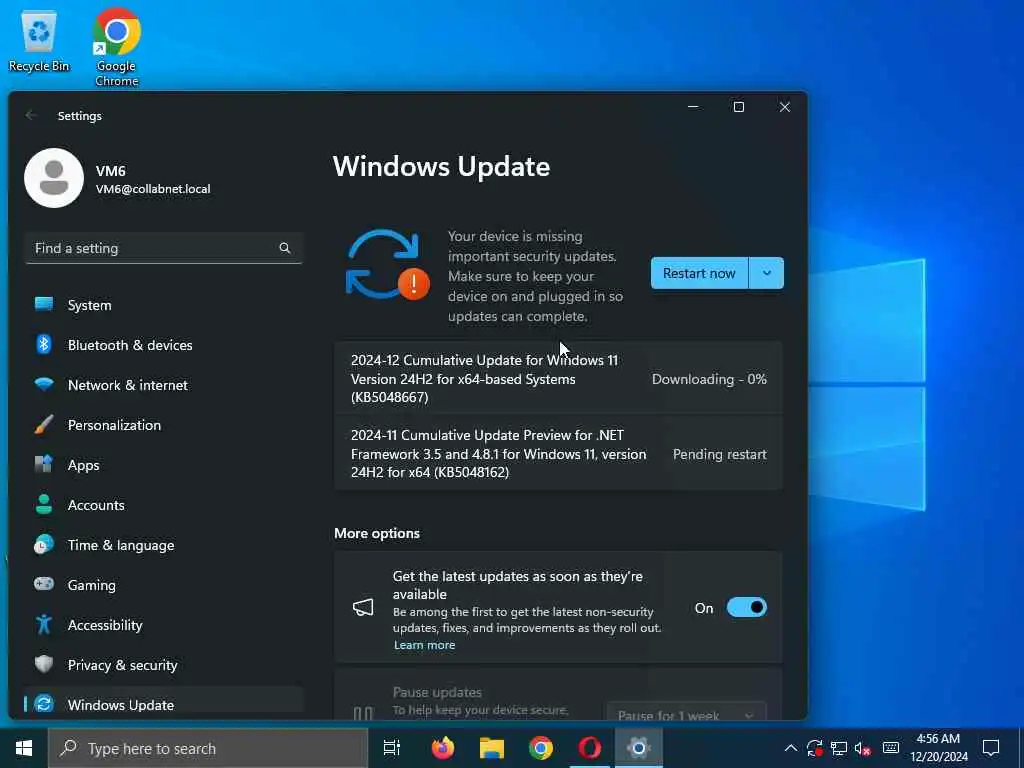Open the touch keyboard tray icon
The image size is (1024, 768).
tap(891, 748)
